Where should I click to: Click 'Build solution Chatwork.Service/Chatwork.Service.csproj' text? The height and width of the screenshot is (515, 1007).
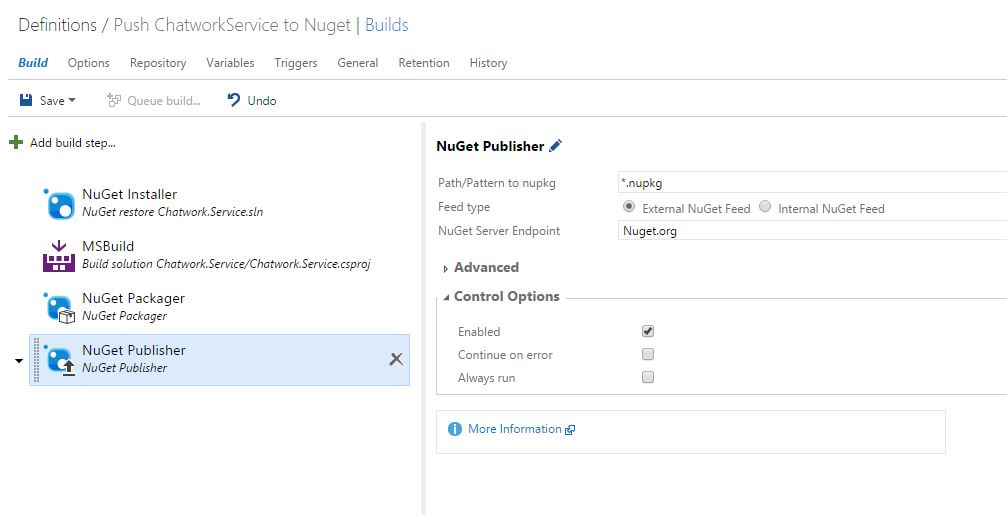226,264
